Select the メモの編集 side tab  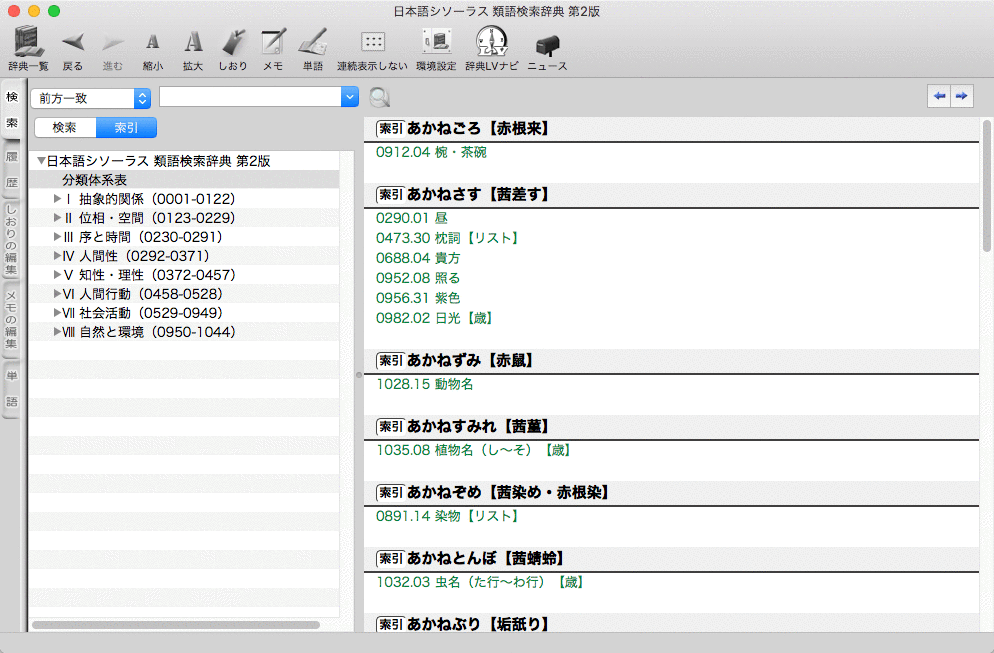click(12, 320)
